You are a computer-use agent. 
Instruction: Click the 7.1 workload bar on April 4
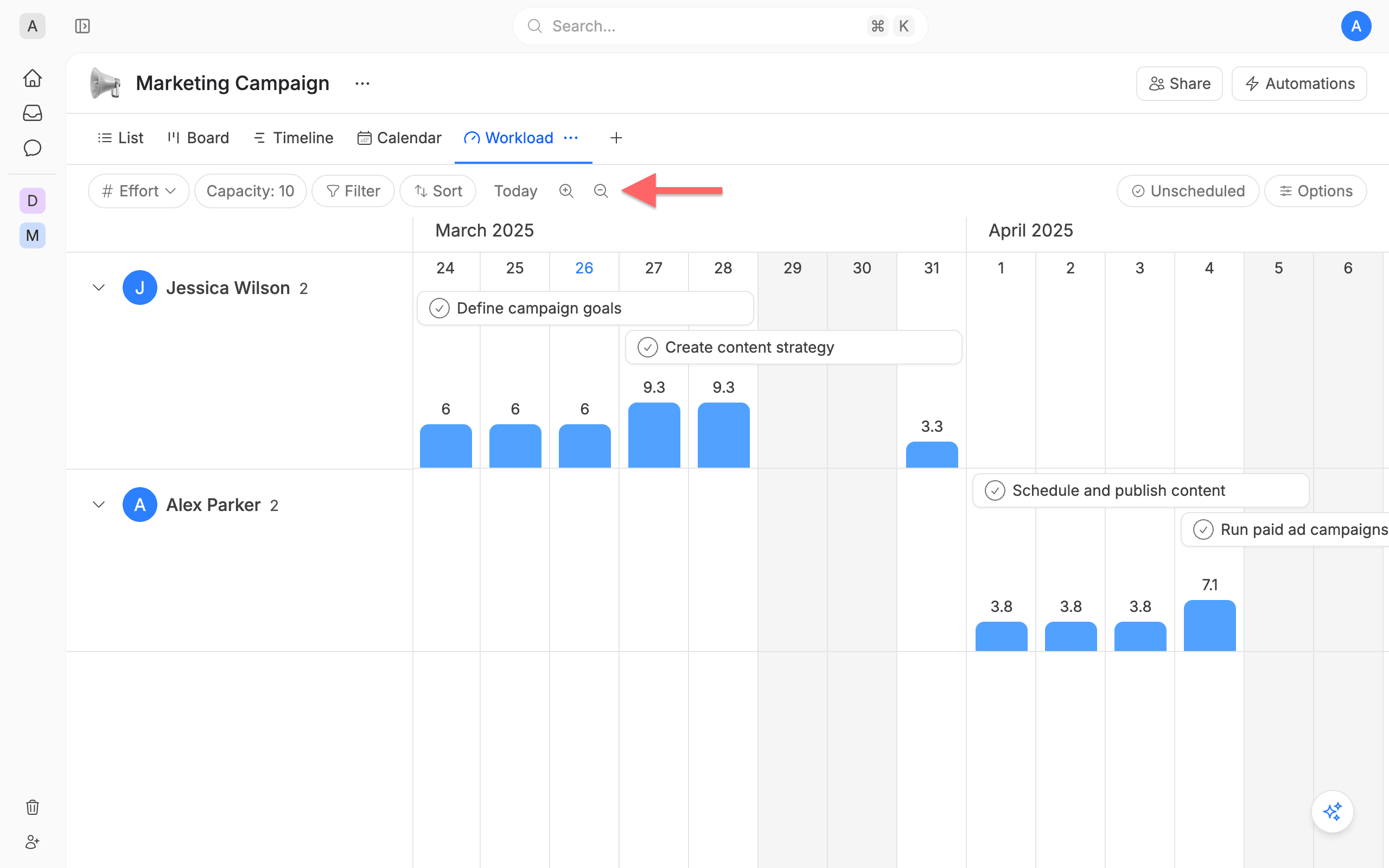1209,625
